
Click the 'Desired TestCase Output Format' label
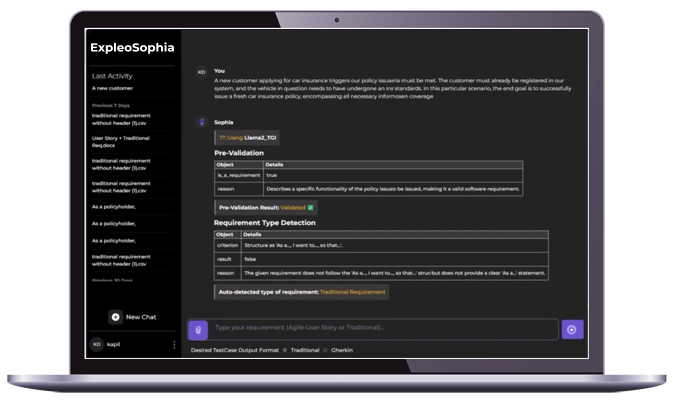pos(235,350)
